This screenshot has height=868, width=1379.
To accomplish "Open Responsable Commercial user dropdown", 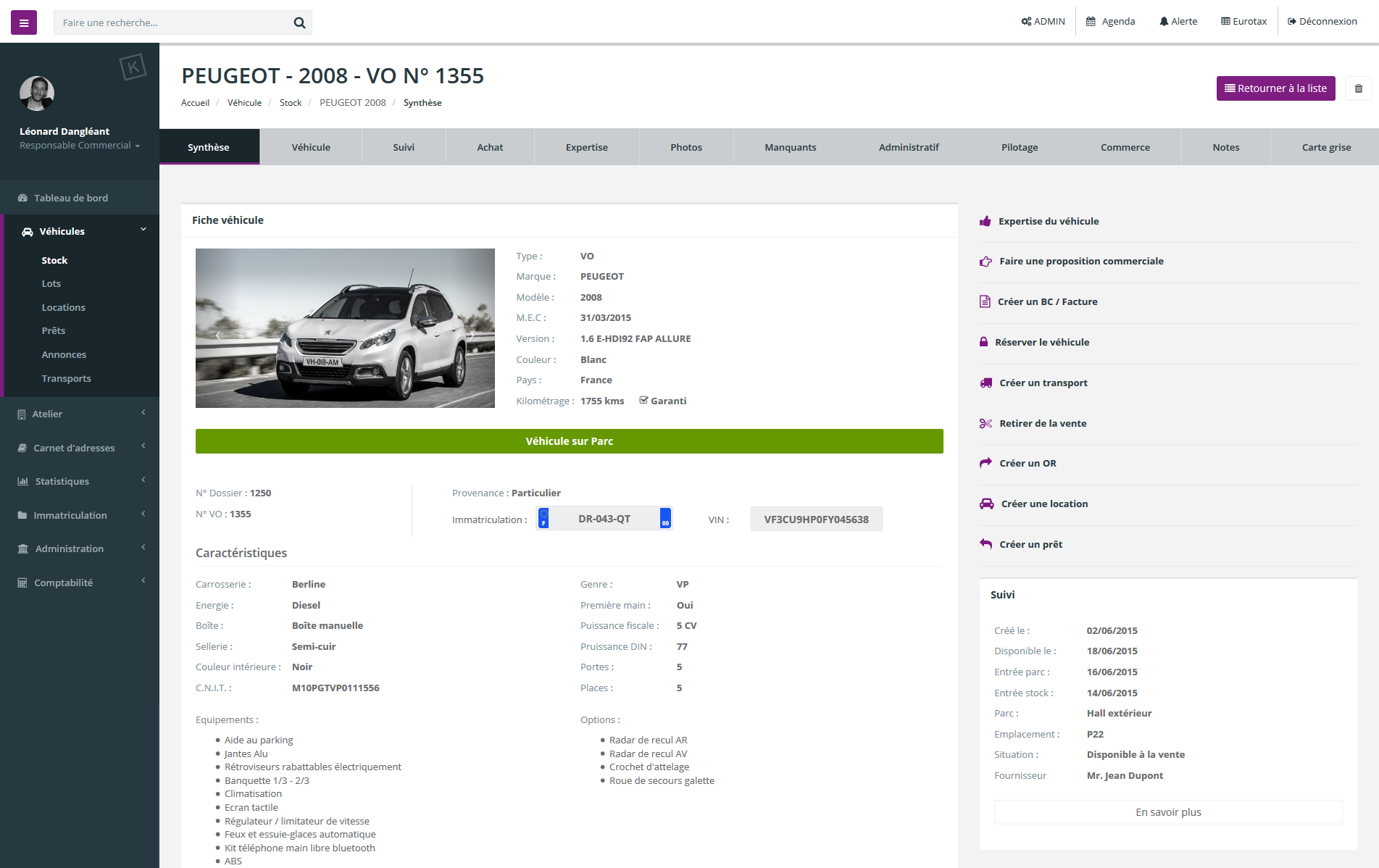I will pos(80,146).
